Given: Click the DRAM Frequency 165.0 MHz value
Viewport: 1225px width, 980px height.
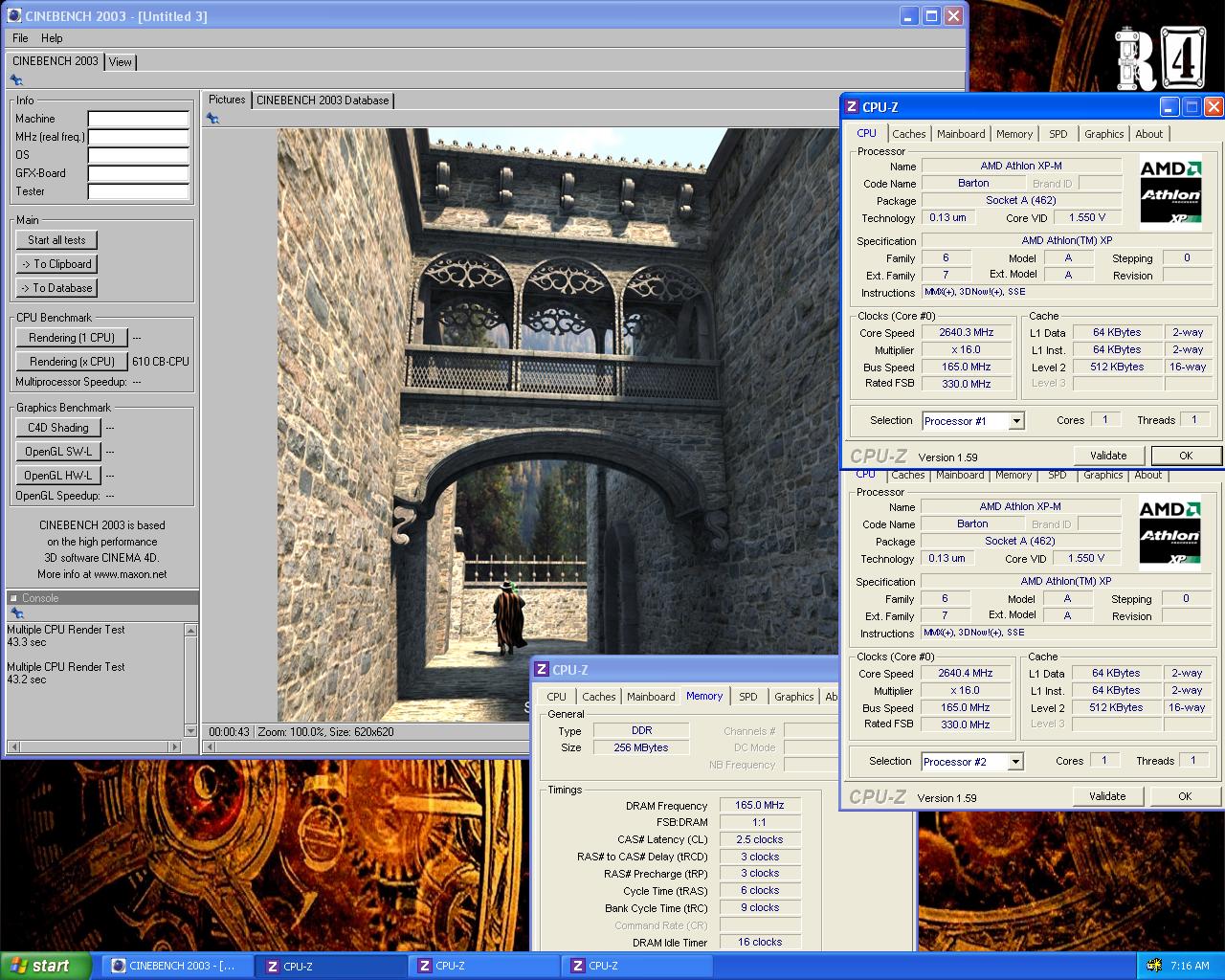Looking at the screenshot, I should click(x=760, y=806).
